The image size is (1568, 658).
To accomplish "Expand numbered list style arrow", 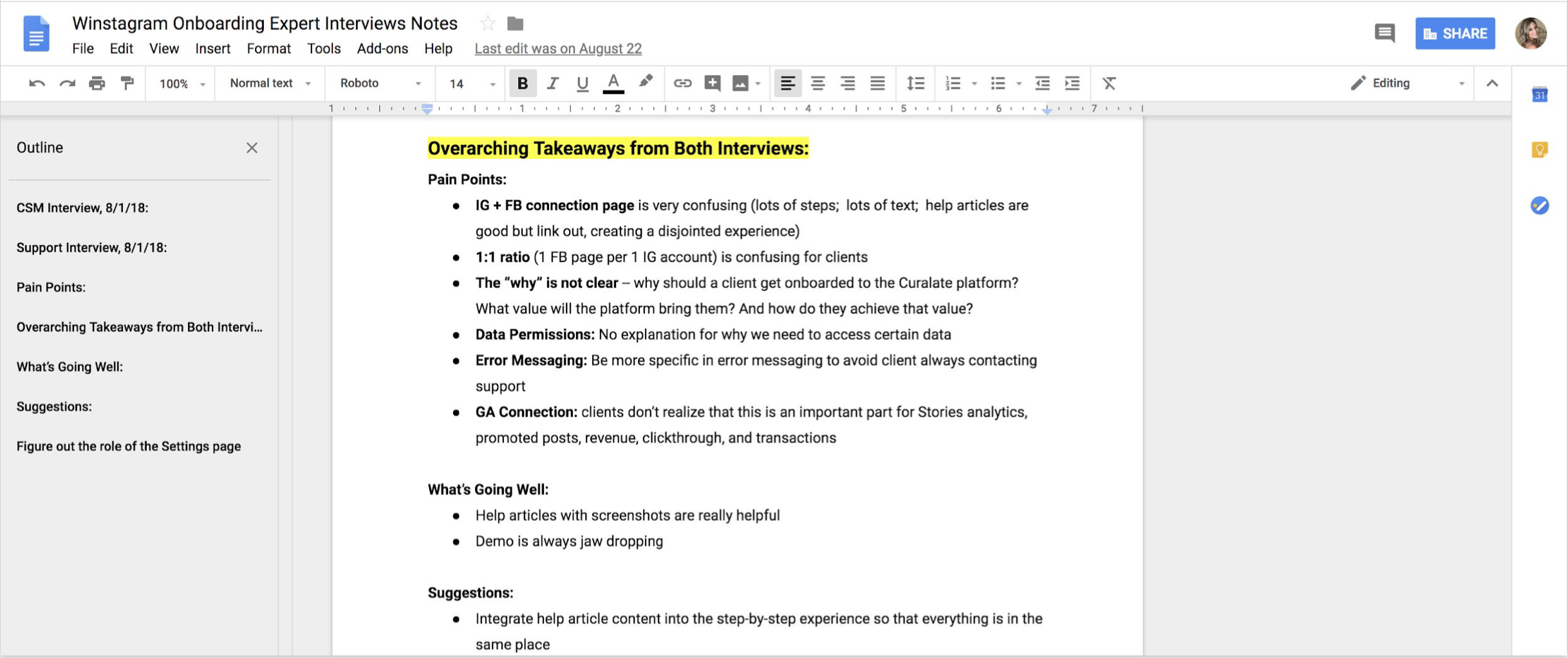I will click(974, 84).
